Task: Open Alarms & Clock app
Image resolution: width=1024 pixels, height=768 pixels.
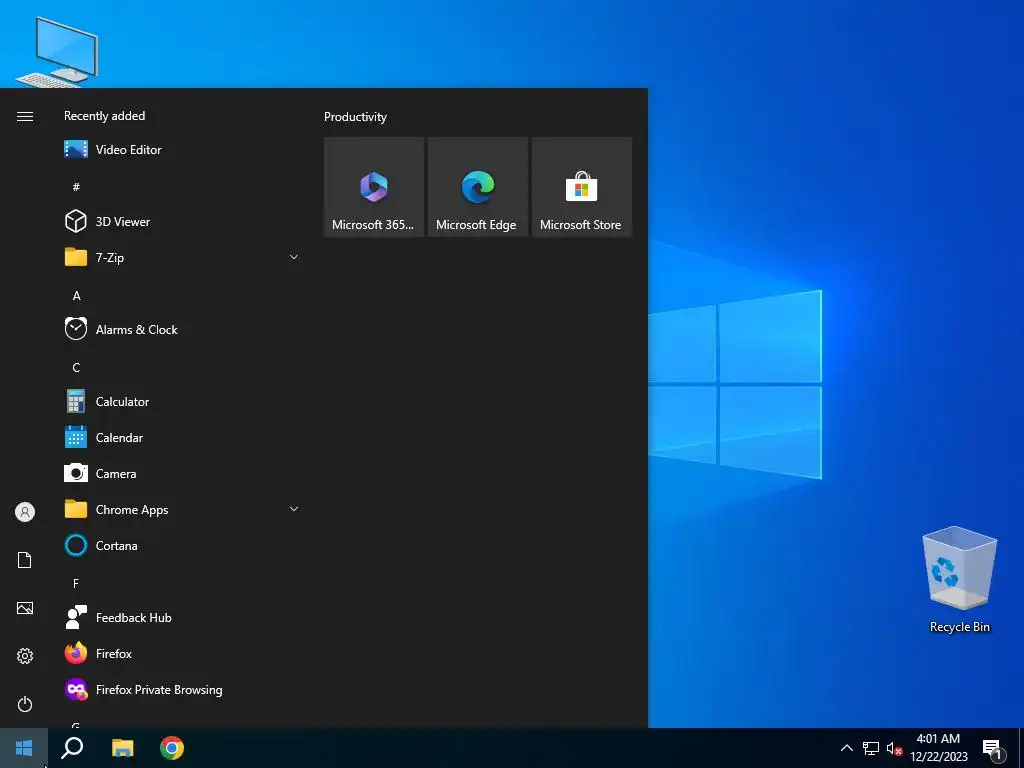Action: click(x=182, y=329)
